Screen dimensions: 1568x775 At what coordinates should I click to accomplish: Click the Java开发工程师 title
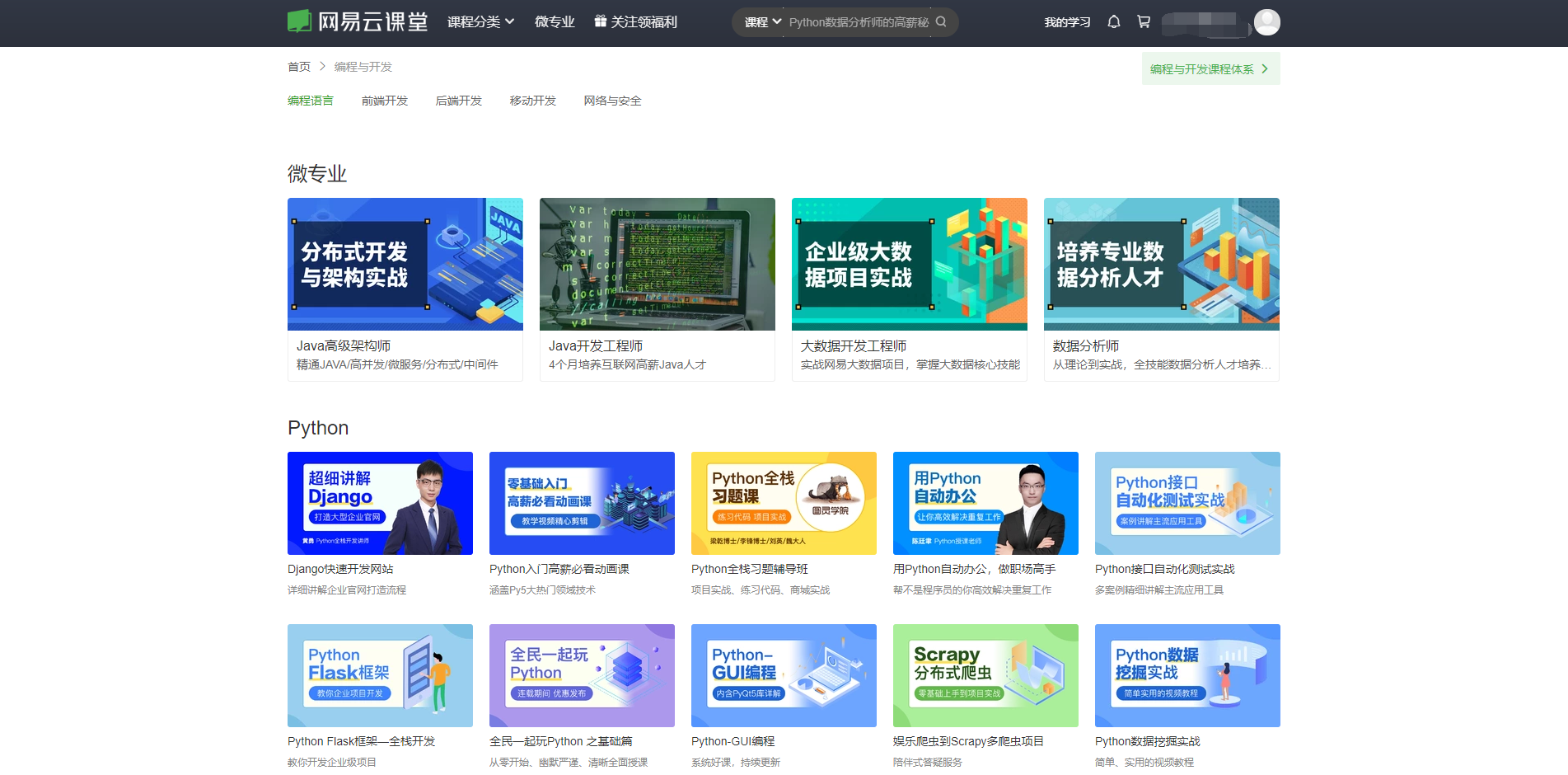[x=596, y=346]
